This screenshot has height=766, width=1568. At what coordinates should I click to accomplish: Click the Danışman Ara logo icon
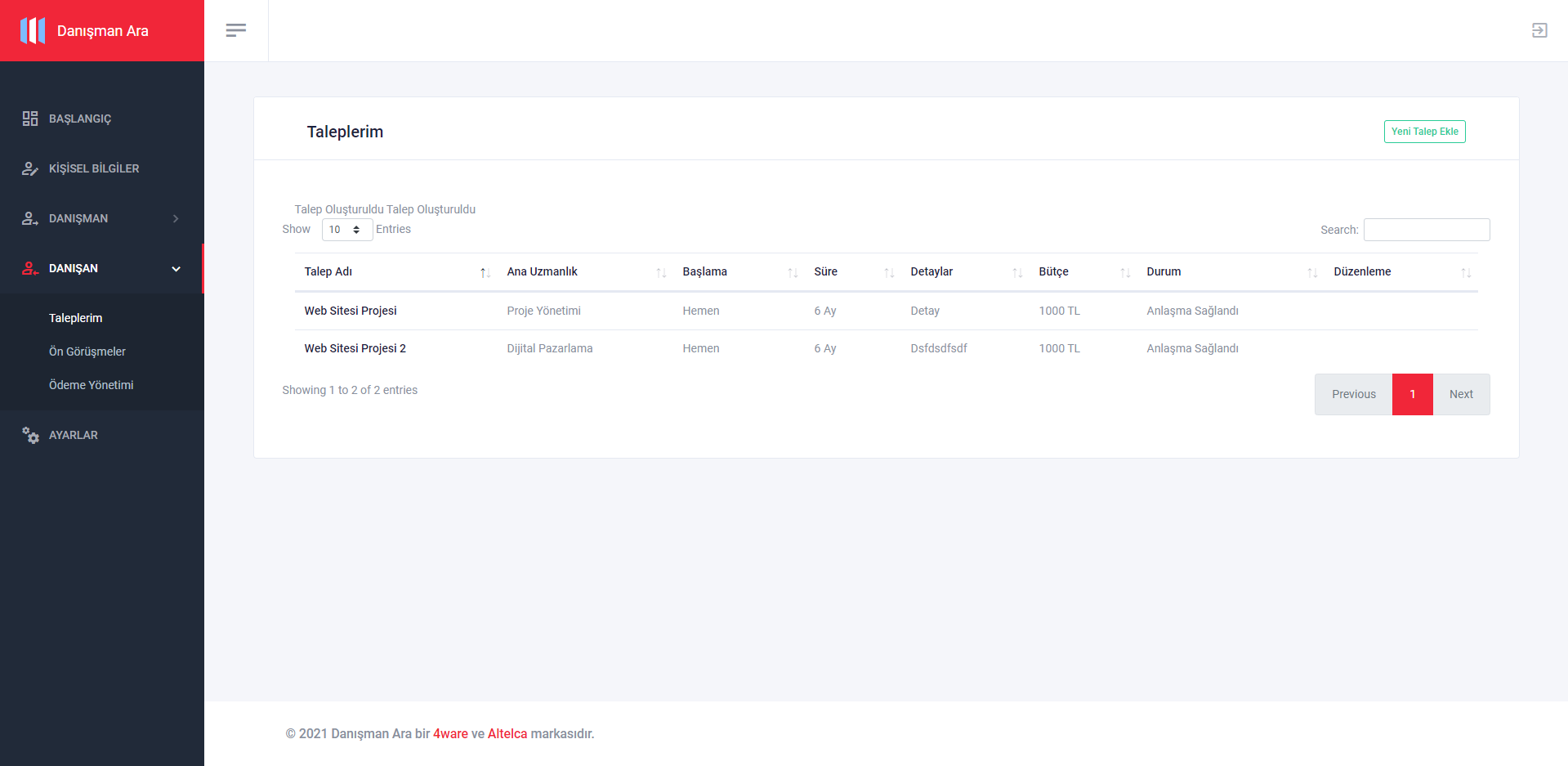pos(33,31)
